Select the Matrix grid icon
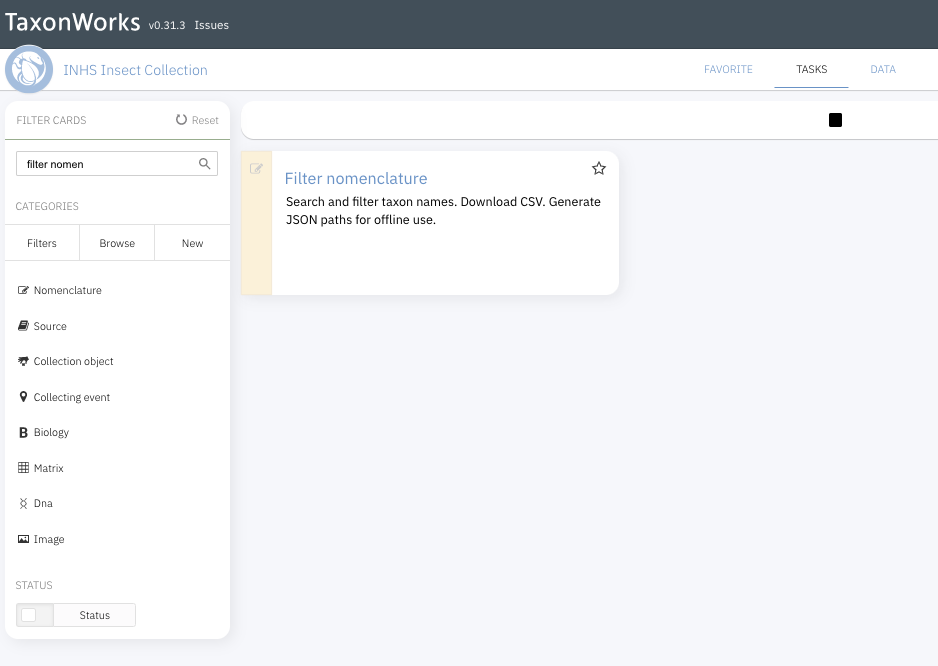 pos(23,468)
